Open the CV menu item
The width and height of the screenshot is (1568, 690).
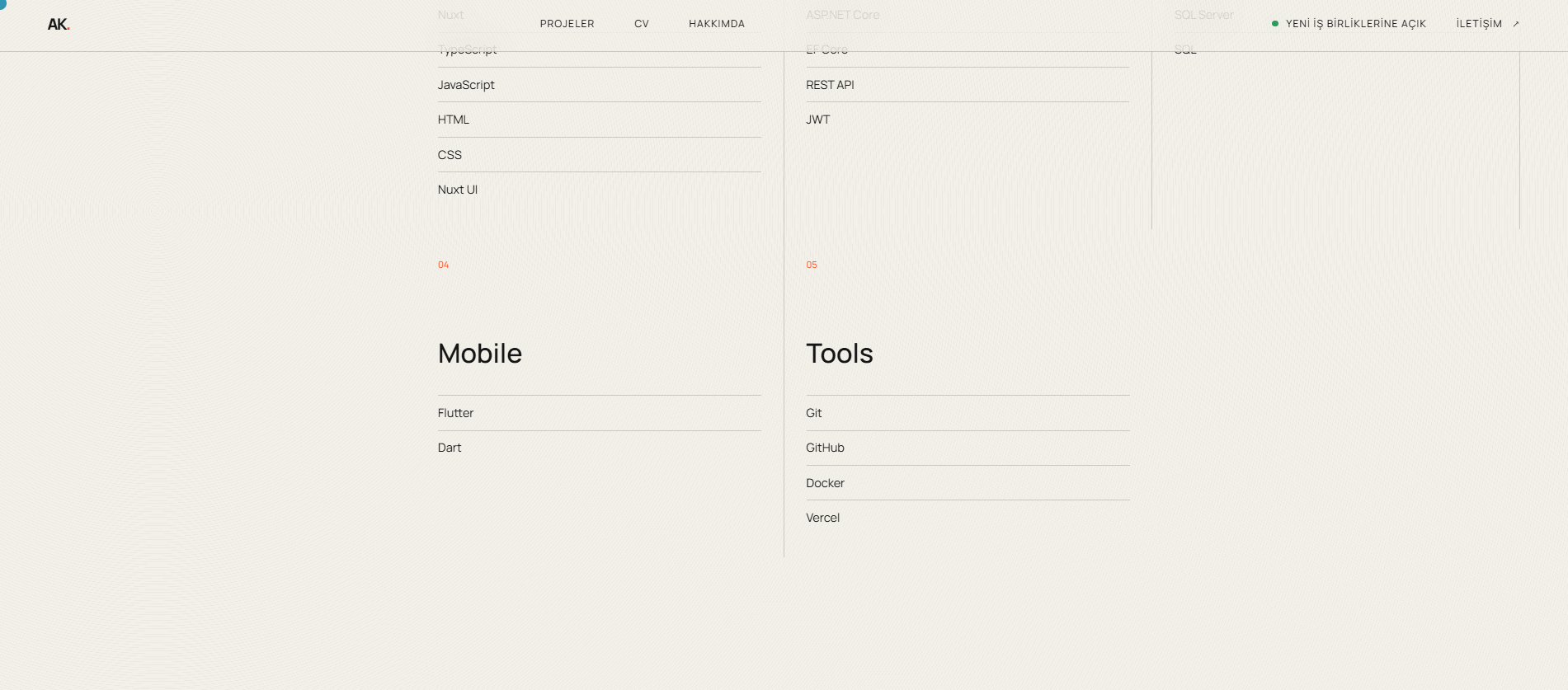642,24
